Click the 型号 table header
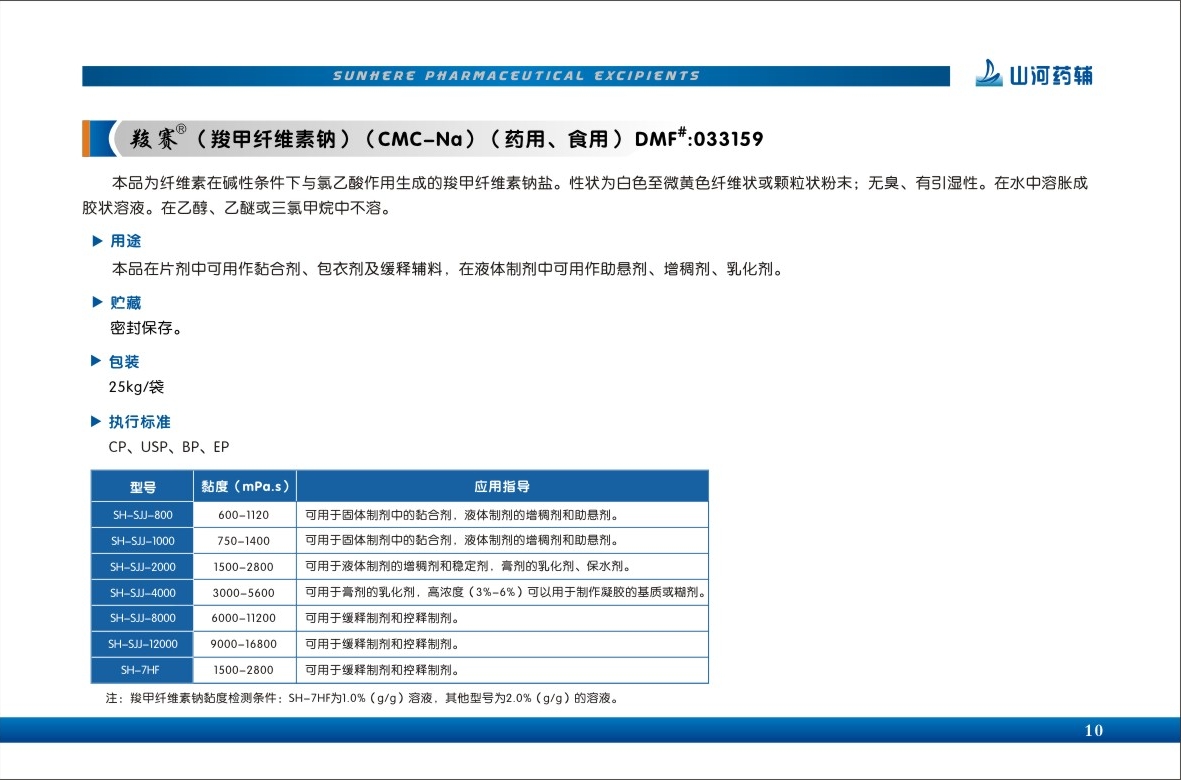This screenshot has height=780, width=1181. [x=142, y=486]
